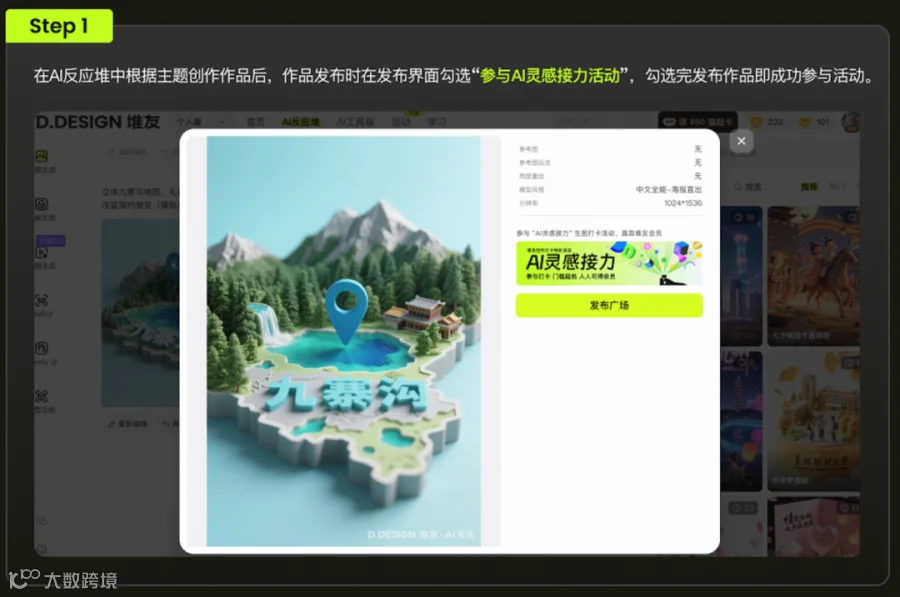
Task: Switch to the AI反应堆 nav tab
Action: point(300,122)
